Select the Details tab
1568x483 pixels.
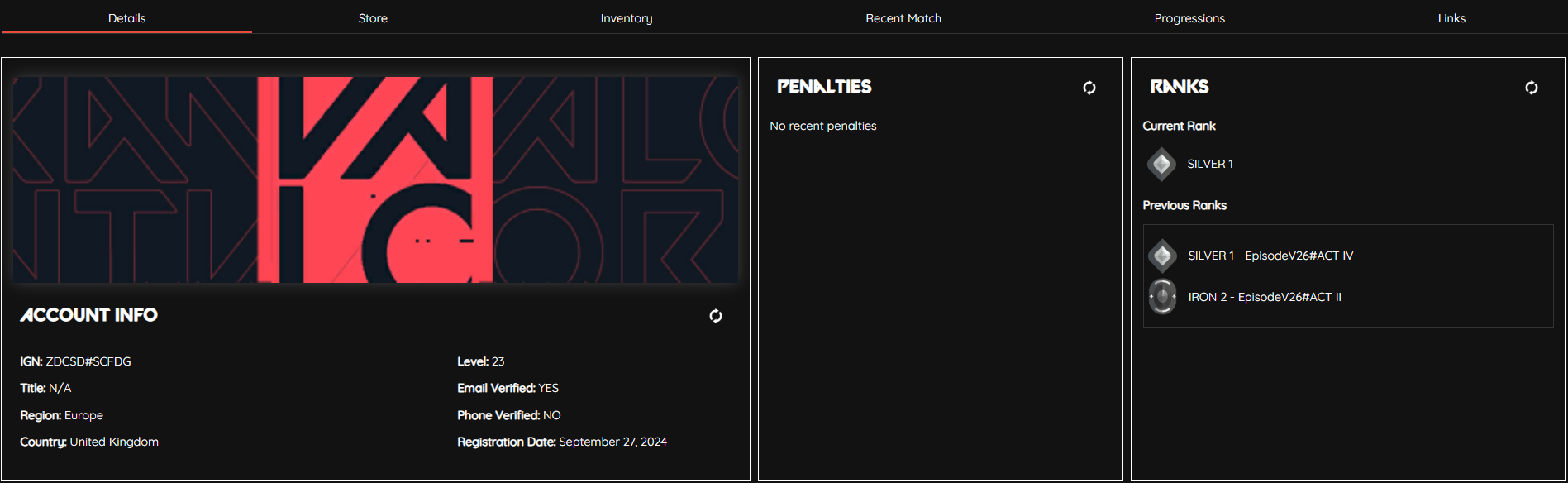click(126, 17)
